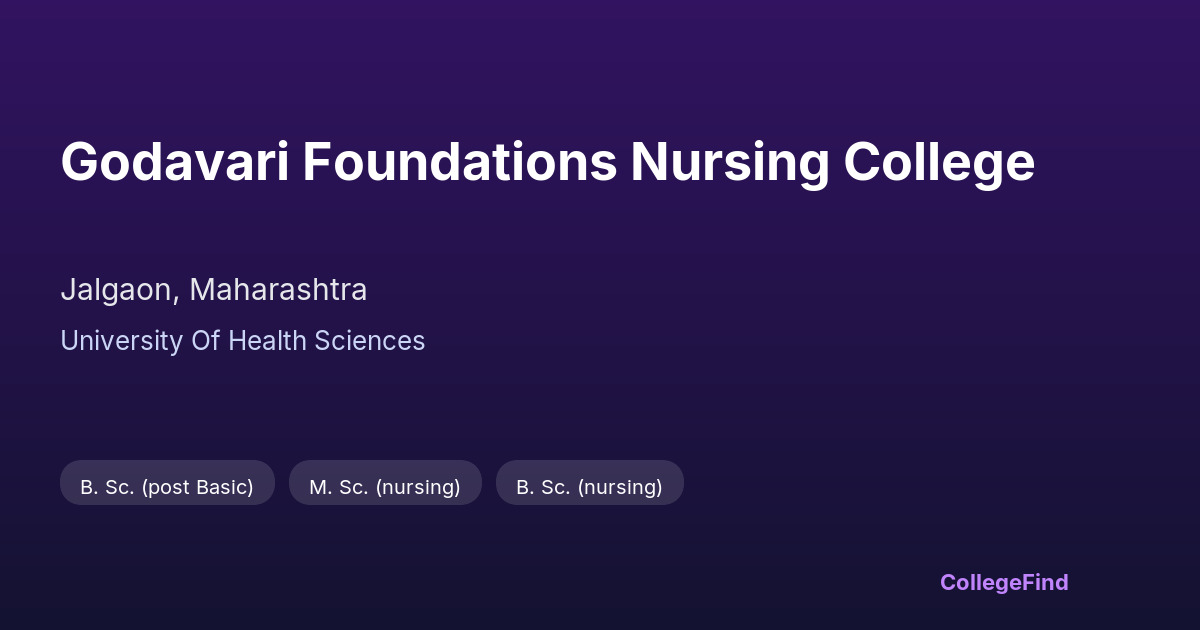This screenshot has height=630, width=1200.
Task: Click "M. Sc." inside the middle chip
Action: point(339,487)
